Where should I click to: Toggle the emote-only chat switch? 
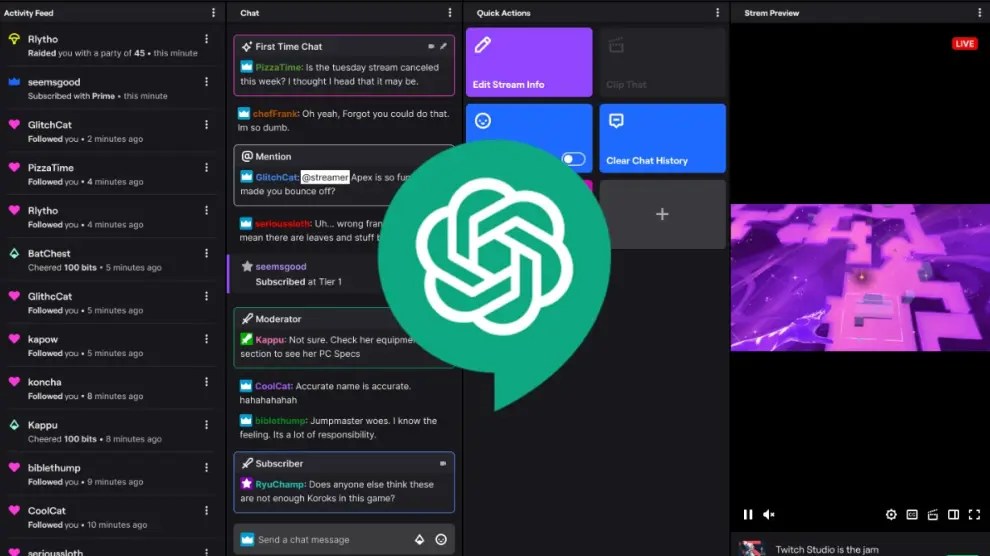click(x=573, y=159)
